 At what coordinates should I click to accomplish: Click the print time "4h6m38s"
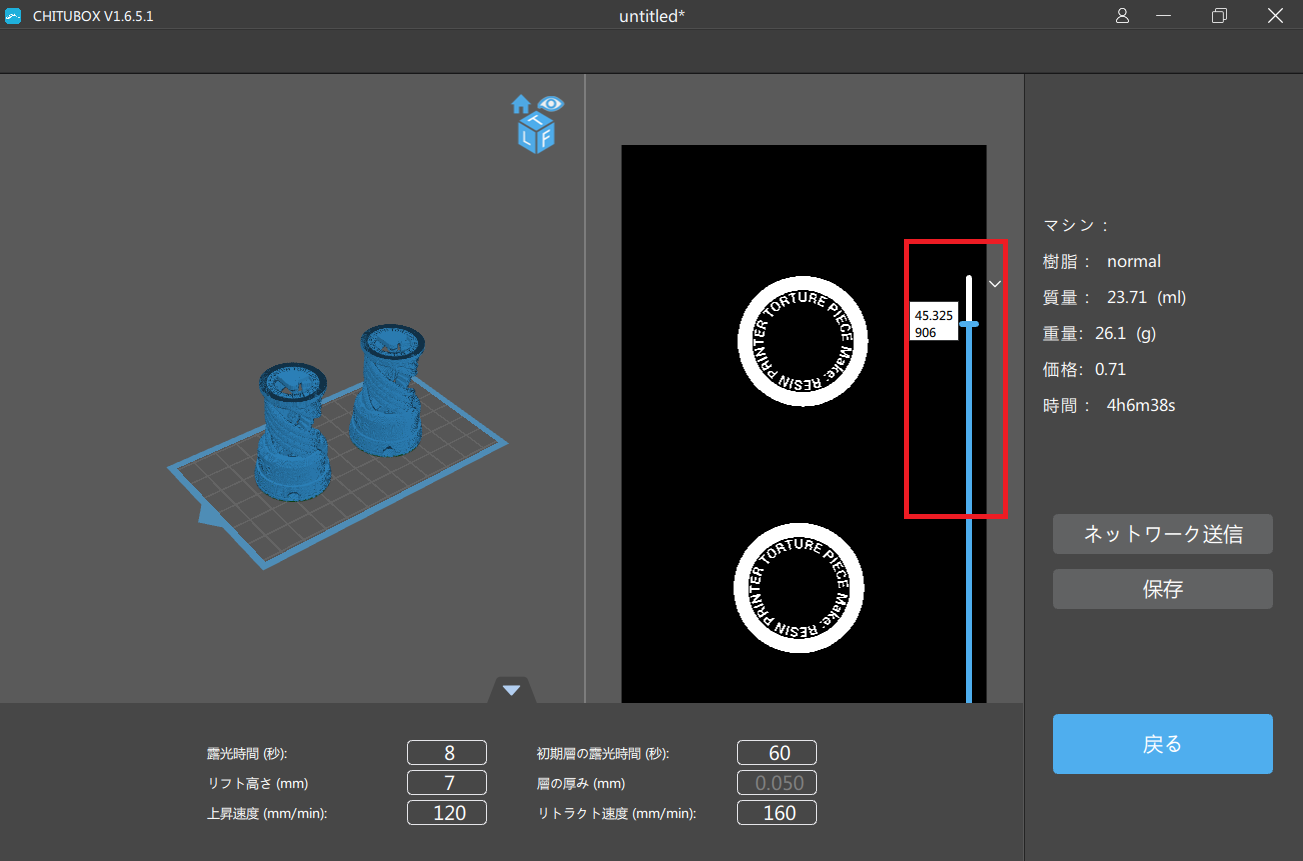[1140, 406]
